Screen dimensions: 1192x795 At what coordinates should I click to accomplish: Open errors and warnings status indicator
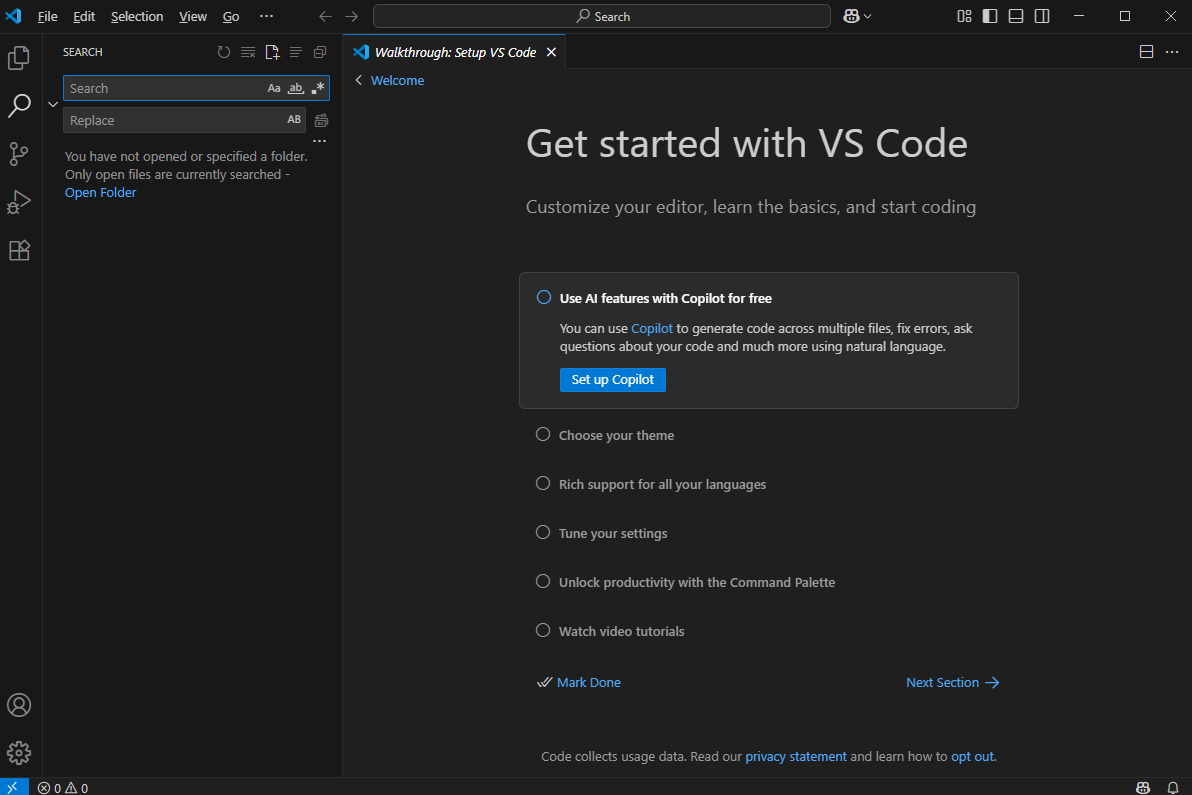tap(63, 787)
